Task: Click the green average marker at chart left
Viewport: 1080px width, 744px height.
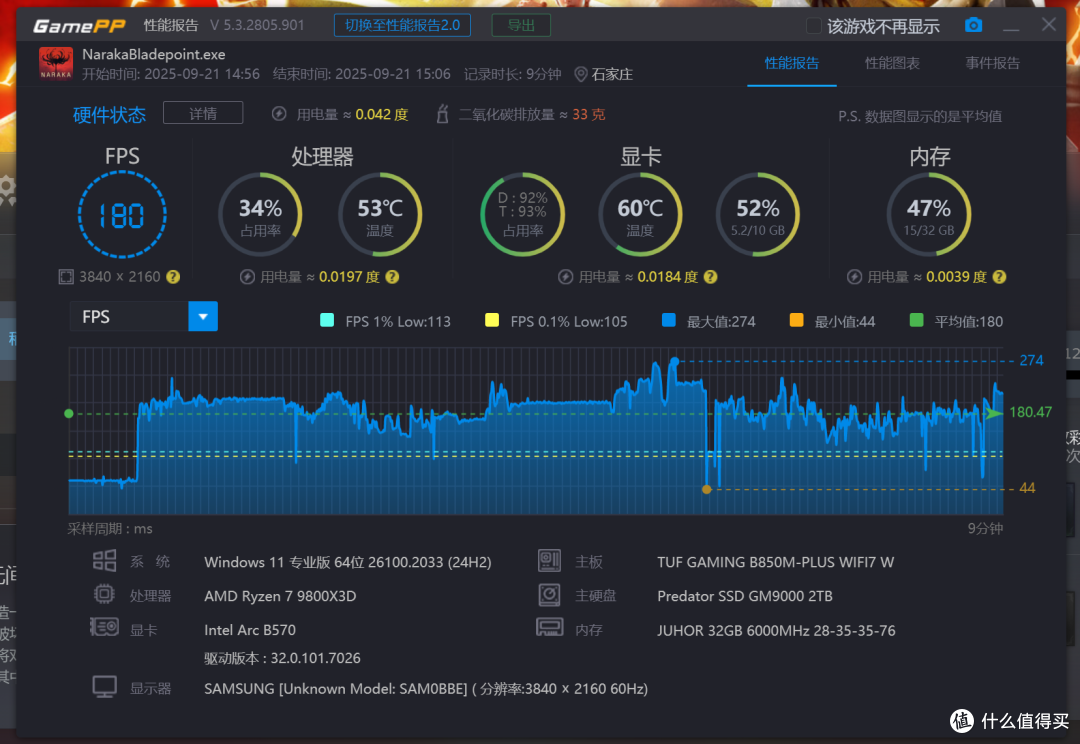Action: [x=69, y=413]
